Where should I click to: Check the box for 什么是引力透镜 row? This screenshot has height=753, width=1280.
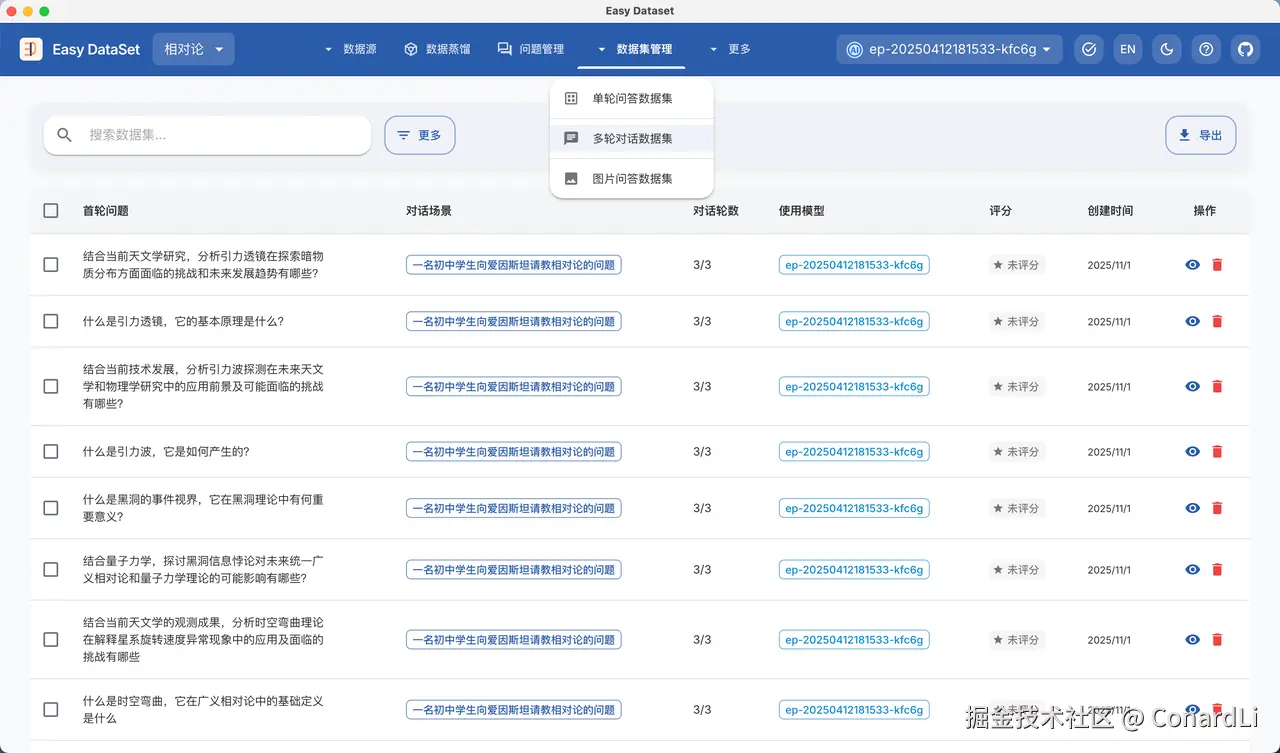point(51,322)
